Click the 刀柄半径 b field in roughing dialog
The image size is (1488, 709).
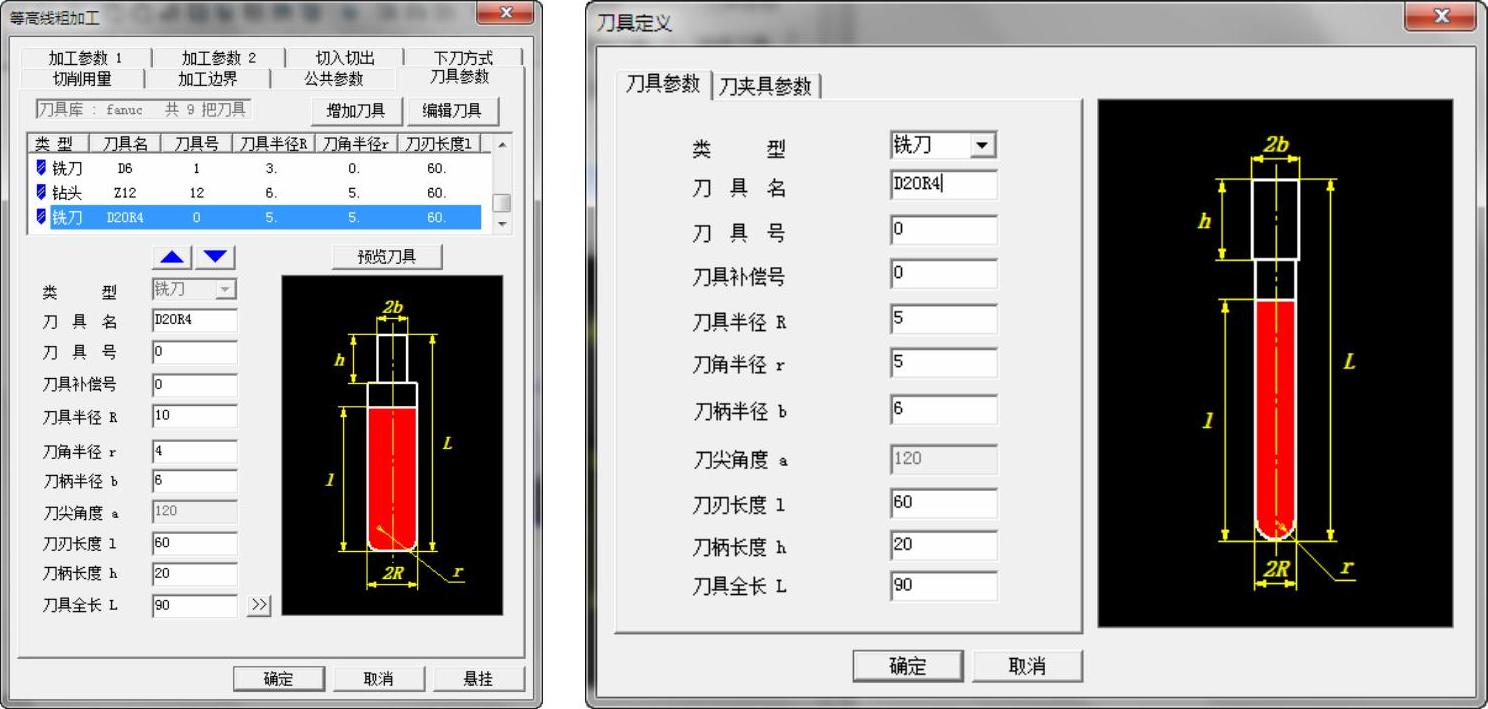pyautogui.click(x=194, y=481)
